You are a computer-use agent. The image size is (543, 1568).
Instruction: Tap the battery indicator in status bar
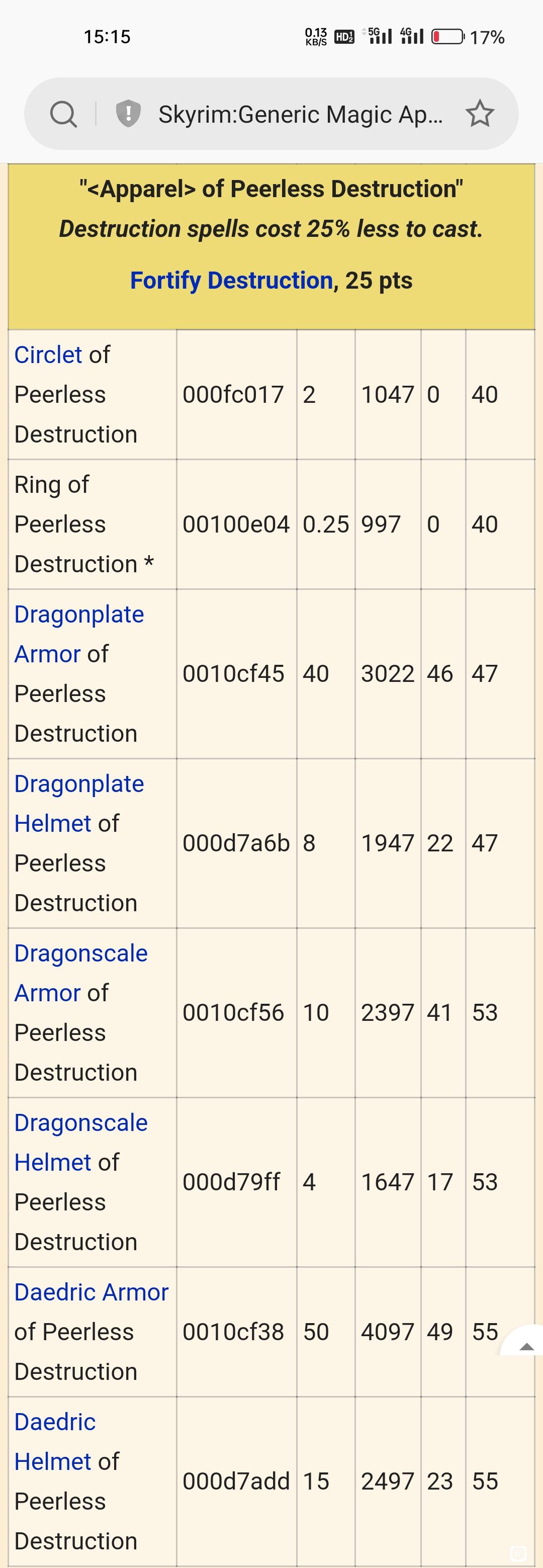[x=448, y=37]
